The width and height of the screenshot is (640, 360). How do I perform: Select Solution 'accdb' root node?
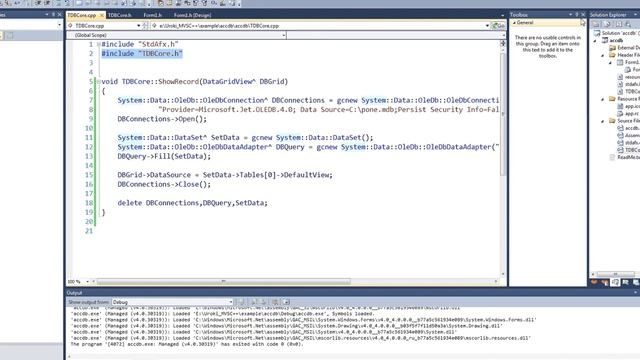pyautogui.click(x=617, y=33)
